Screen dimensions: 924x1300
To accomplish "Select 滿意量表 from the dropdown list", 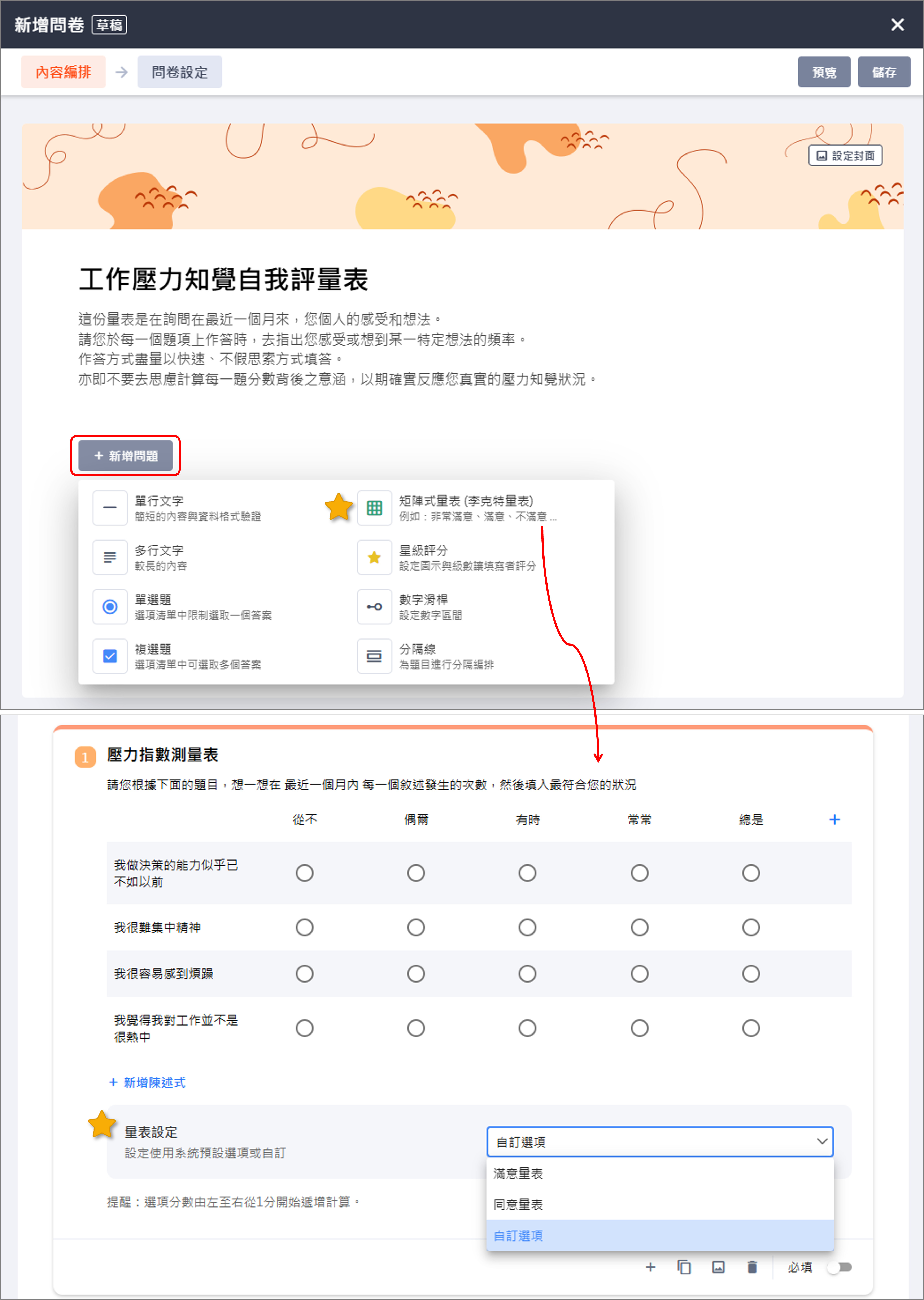I will pyautogui.click(x=660, y=1173).
